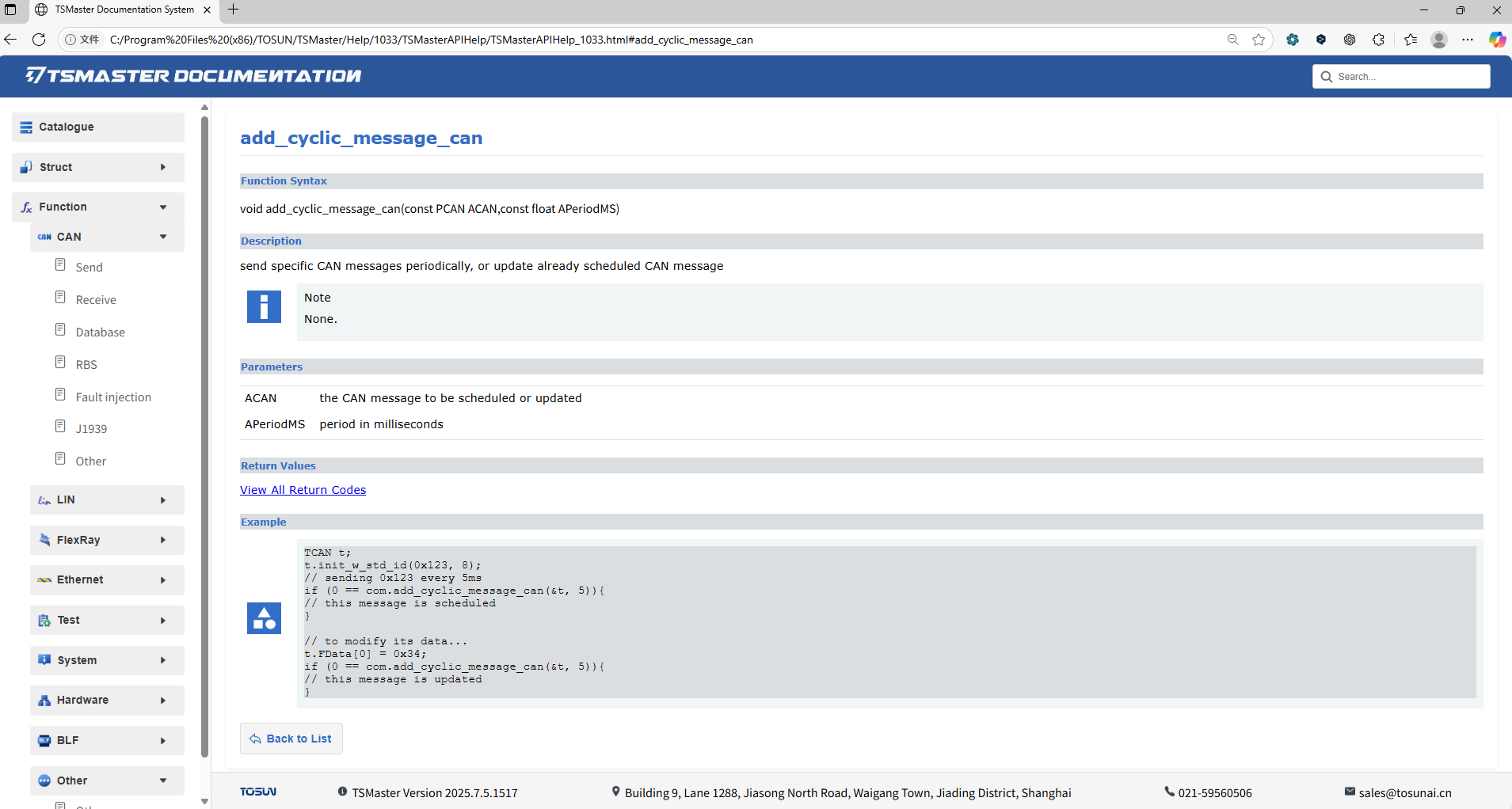Click the Struct section icon
Screen dimensions: 1512x809
tap(26, 167)
